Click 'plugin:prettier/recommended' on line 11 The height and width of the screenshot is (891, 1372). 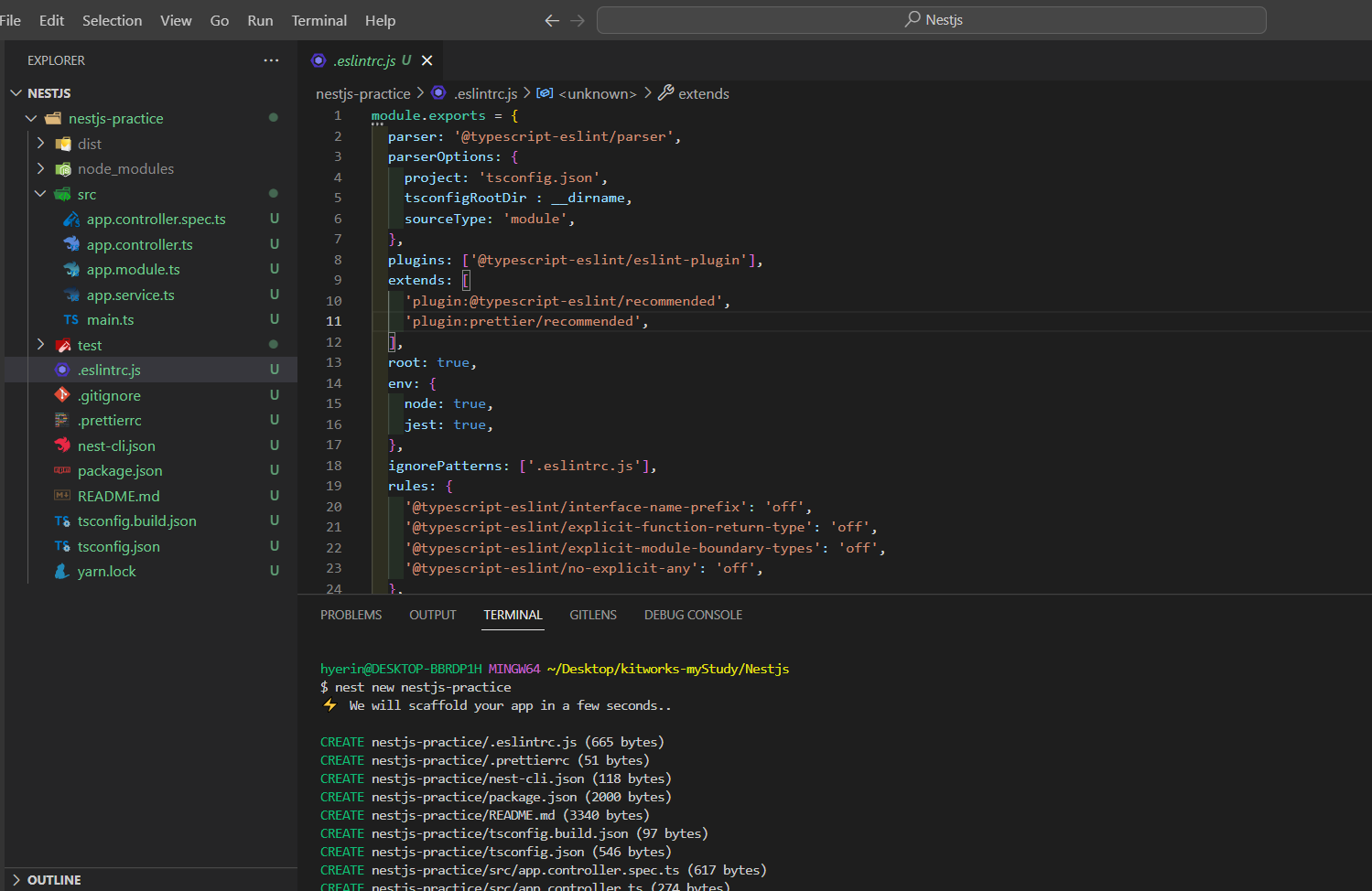click(523, 321)
